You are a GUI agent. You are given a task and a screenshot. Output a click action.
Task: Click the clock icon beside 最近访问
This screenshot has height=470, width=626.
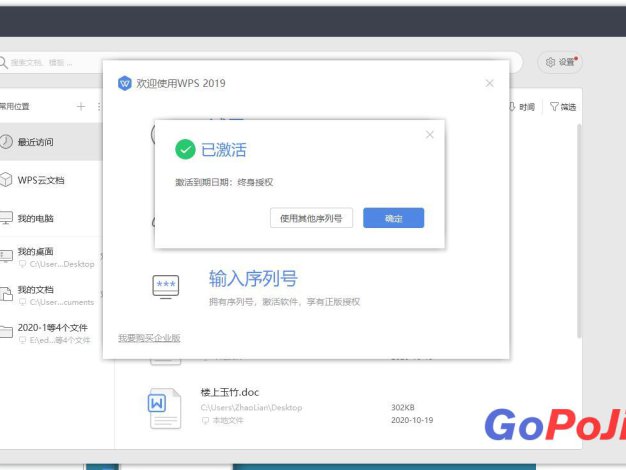pos(6,142)
